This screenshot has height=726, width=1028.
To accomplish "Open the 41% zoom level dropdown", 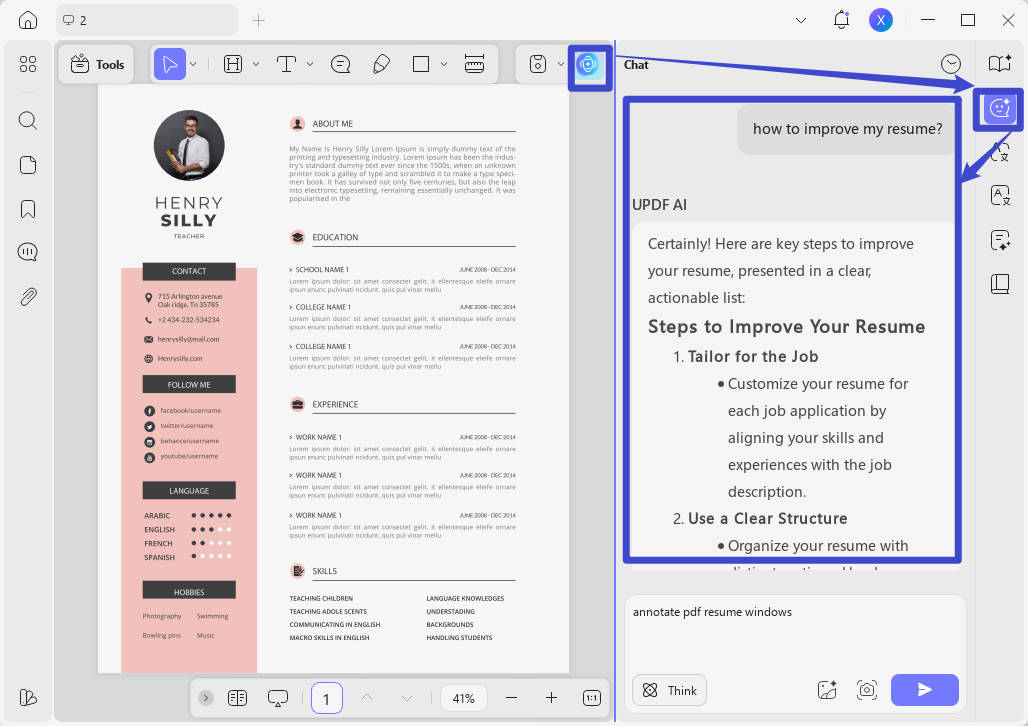I will tap(464, 698).
